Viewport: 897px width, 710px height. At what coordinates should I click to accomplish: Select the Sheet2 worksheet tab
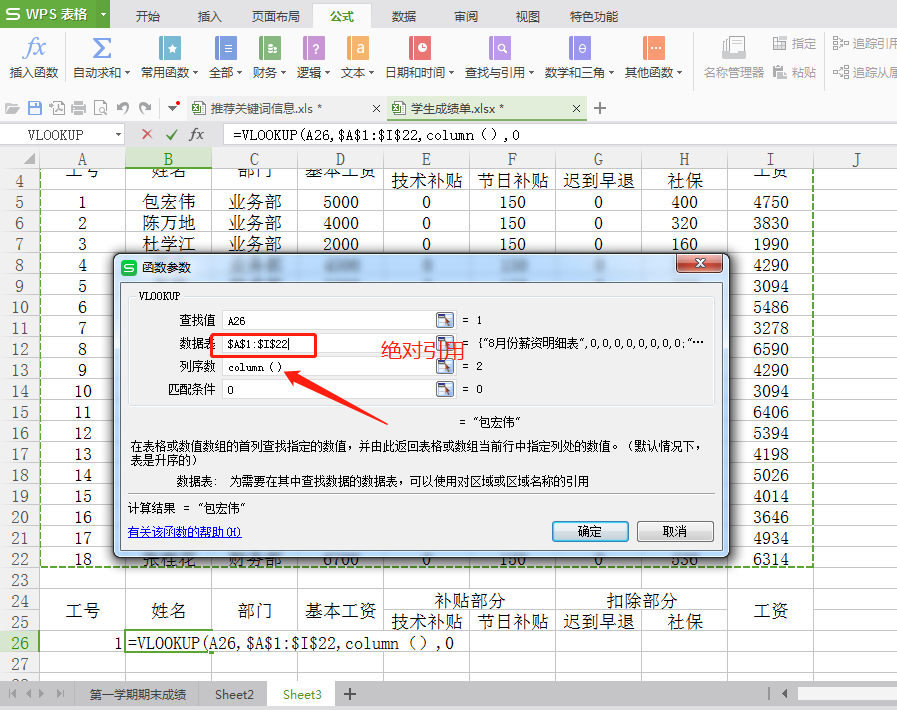tap(234, 695)
